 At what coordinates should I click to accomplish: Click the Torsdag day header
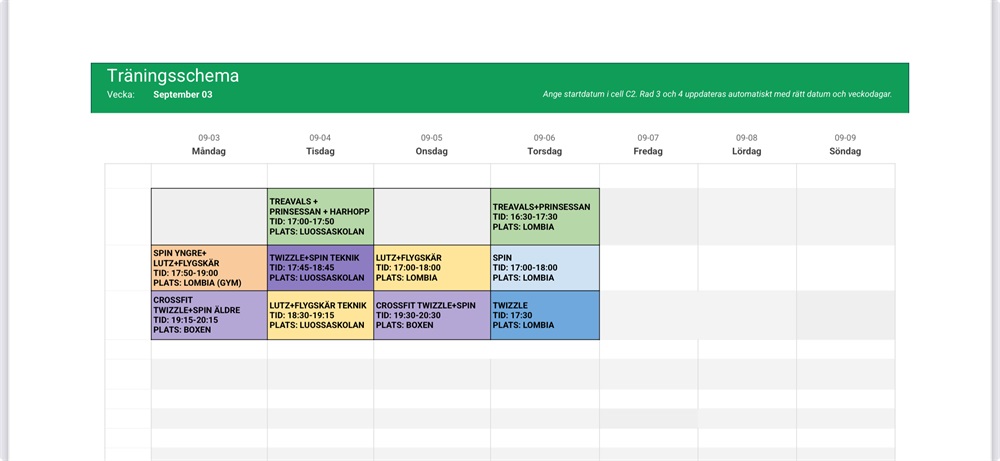point(544,152)
